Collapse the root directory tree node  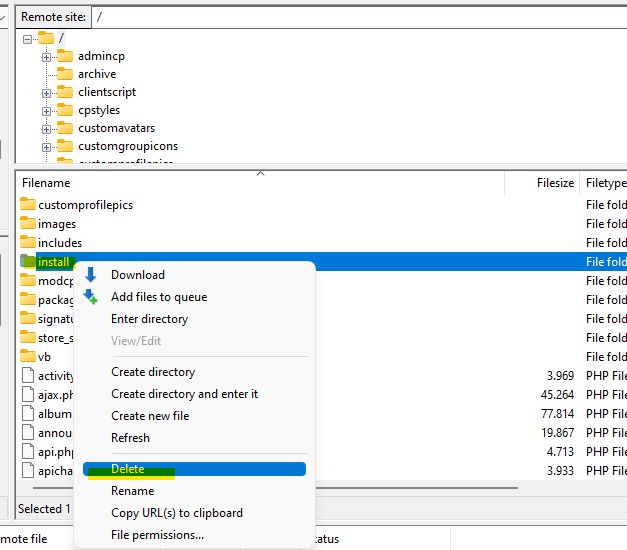[x=28, y=39]
